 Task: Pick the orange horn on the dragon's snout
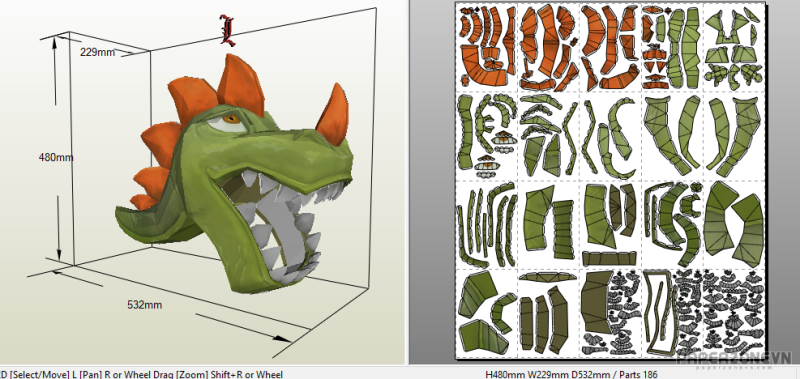pyautogui.click(x=333, y=115)
